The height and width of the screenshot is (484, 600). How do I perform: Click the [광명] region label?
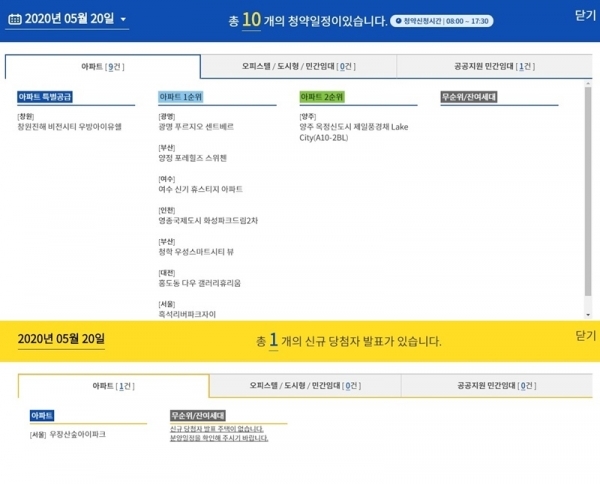pyautogui.click(x=167, y=116)
